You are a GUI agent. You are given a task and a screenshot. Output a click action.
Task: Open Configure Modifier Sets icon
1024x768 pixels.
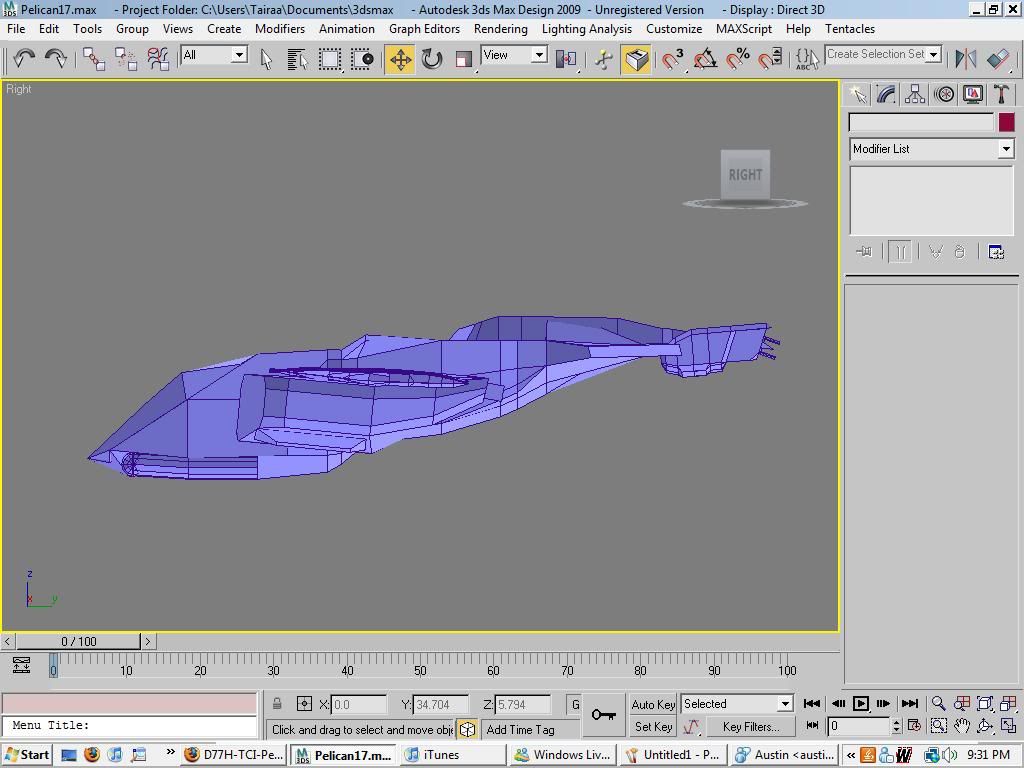(996, 251)
